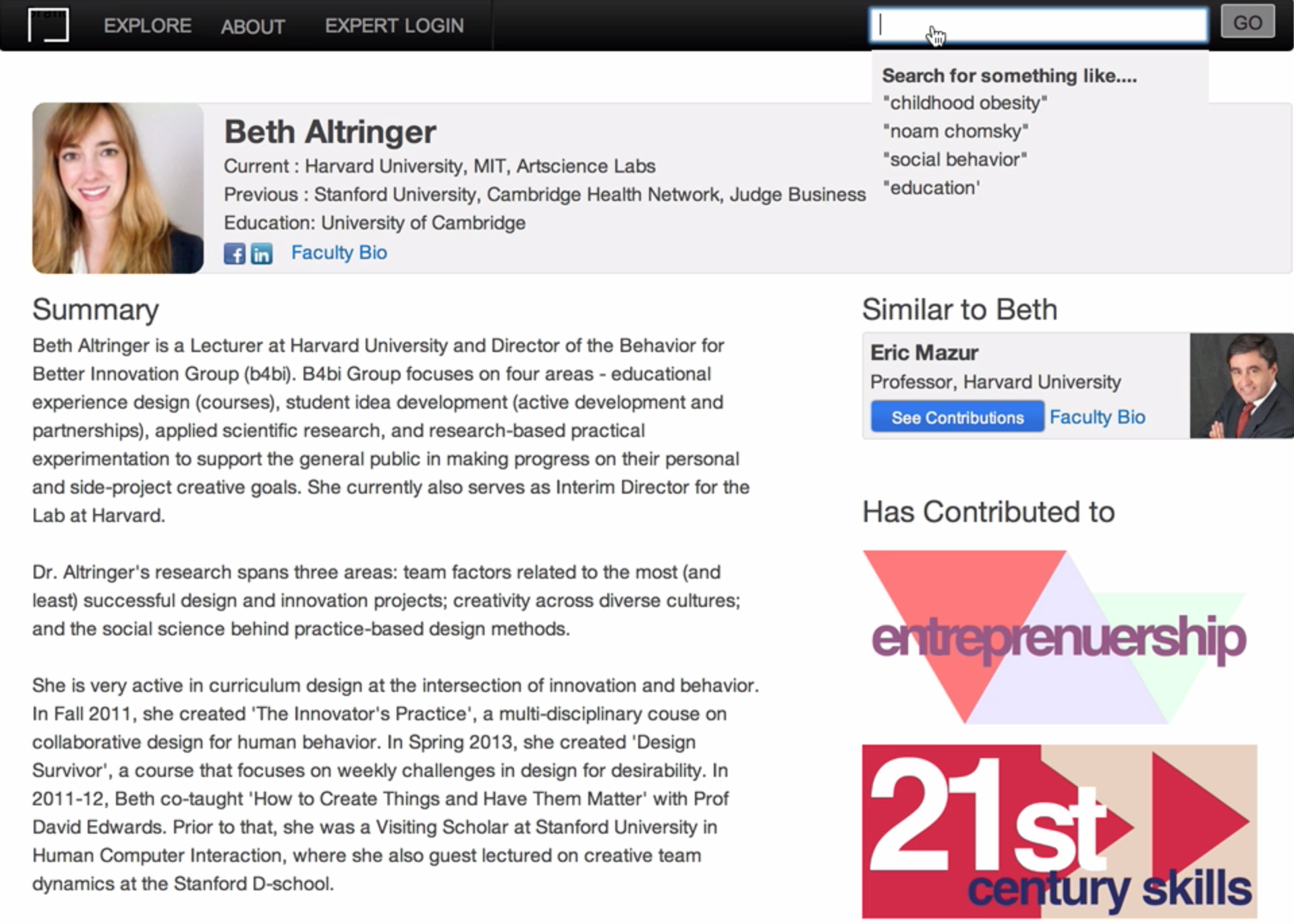Open the 21st century skills banner

[x=1059, y=832]
